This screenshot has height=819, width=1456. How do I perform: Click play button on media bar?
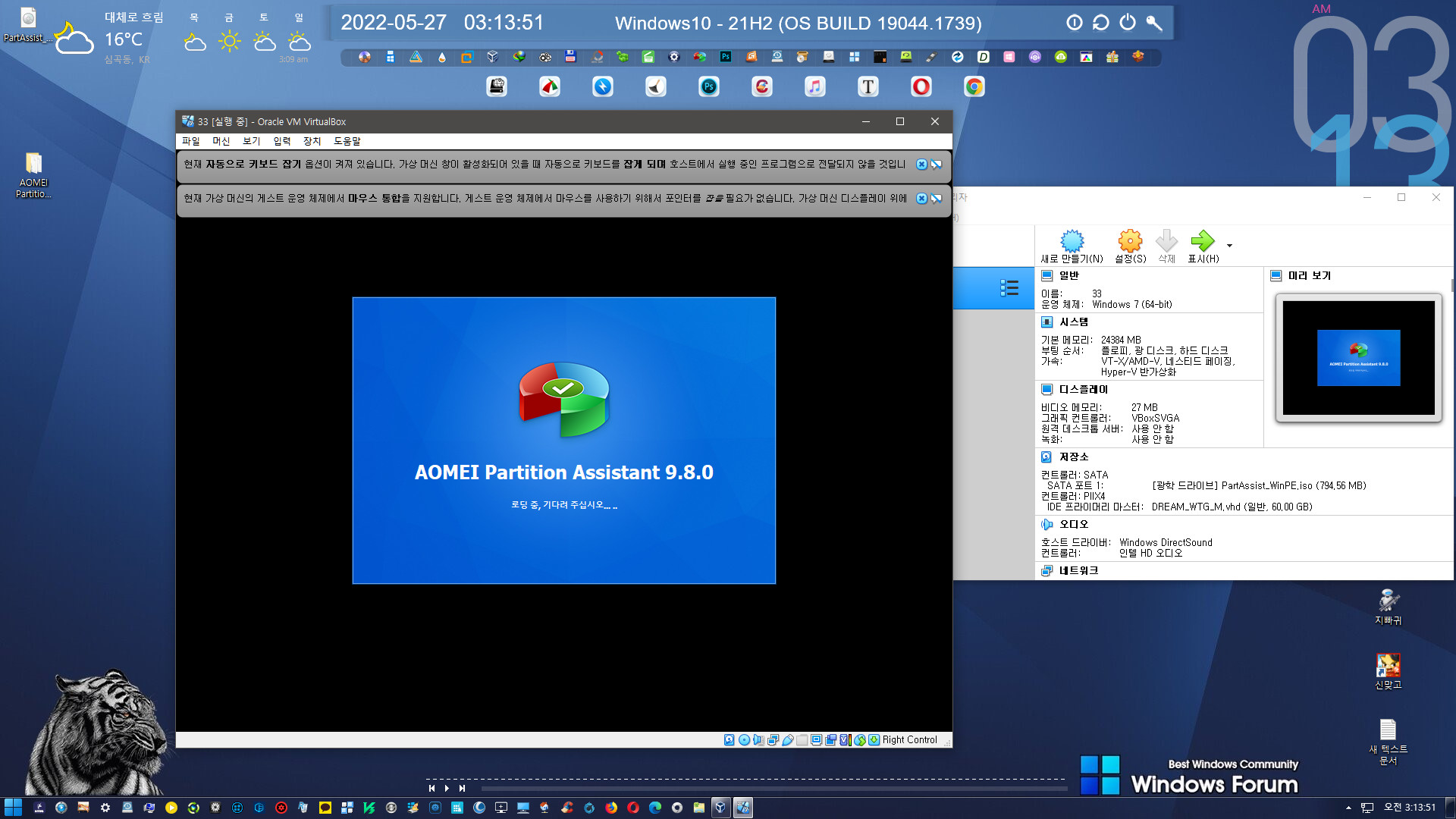pyautogui.click(x=447, y=788)
